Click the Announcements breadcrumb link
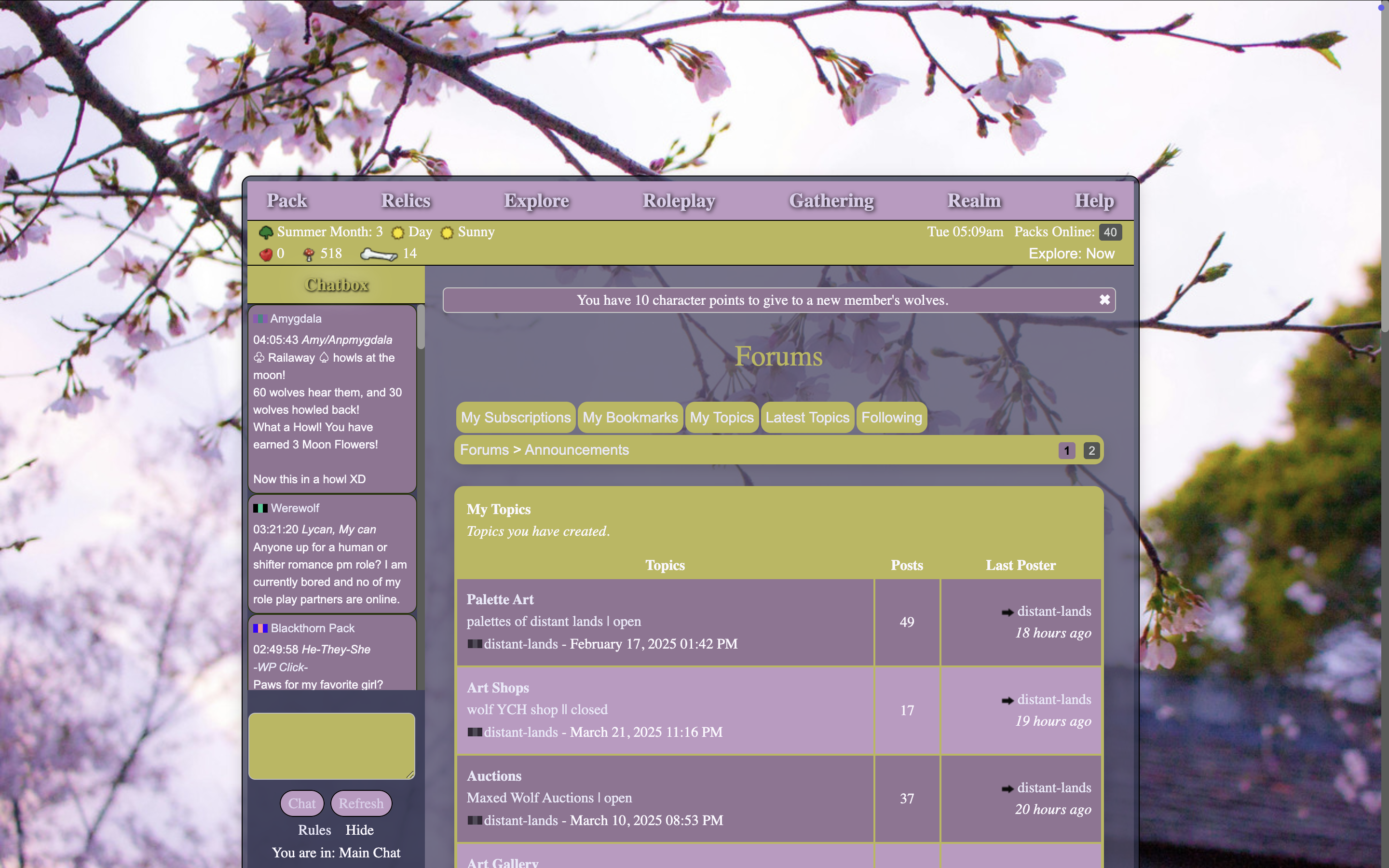This screenshot has height=868, width=1389. tap(576, 450)
